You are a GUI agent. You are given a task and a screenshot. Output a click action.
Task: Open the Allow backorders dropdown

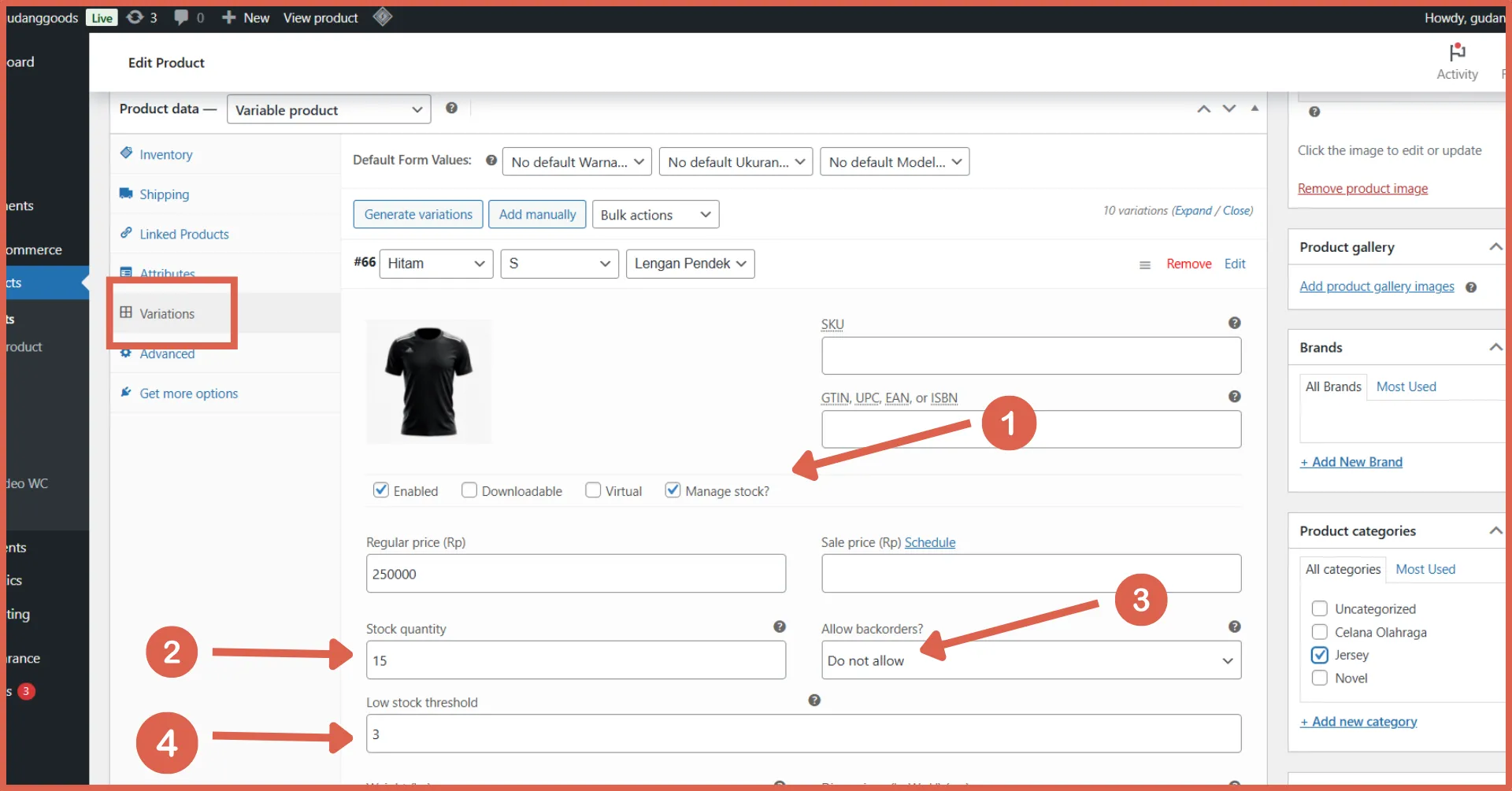1030,660
